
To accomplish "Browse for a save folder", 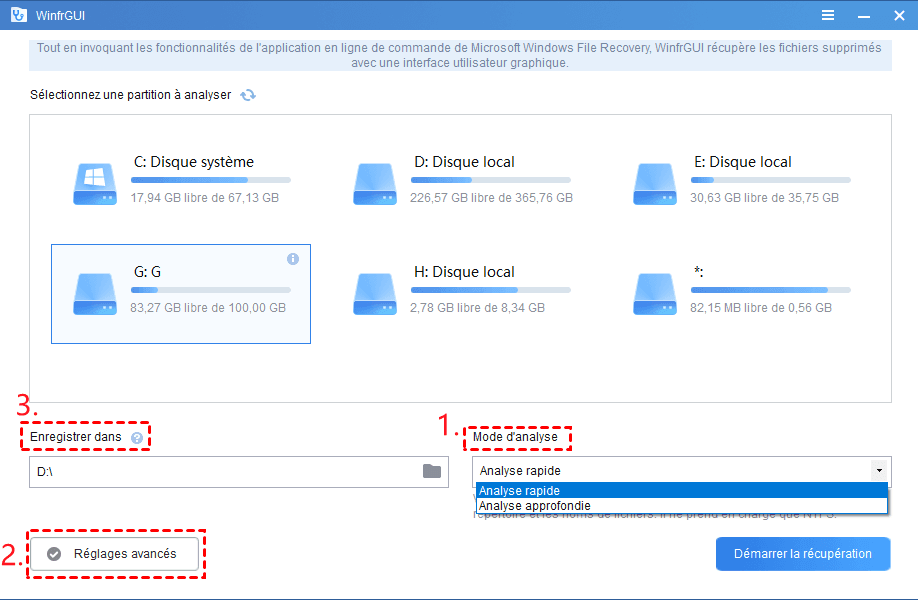I will [432, 471].
